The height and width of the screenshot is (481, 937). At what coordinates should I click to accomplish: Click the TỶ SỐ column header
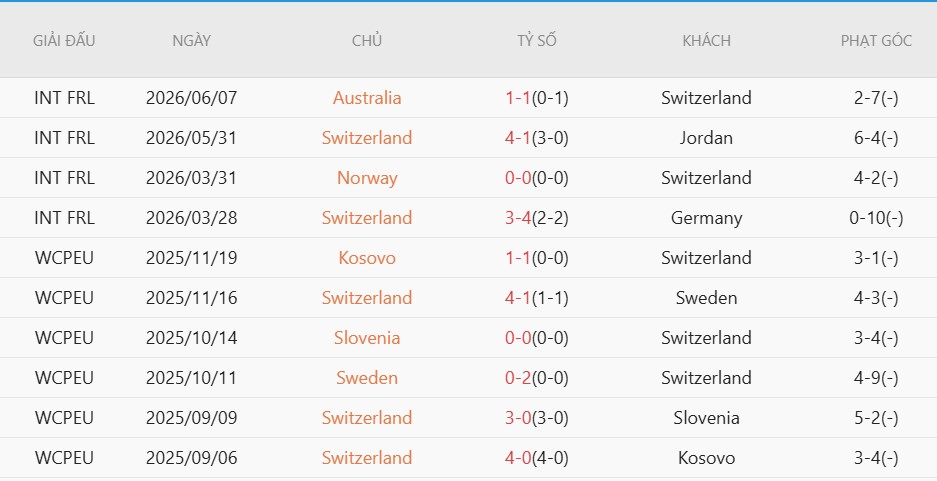[x=537, y=40]
